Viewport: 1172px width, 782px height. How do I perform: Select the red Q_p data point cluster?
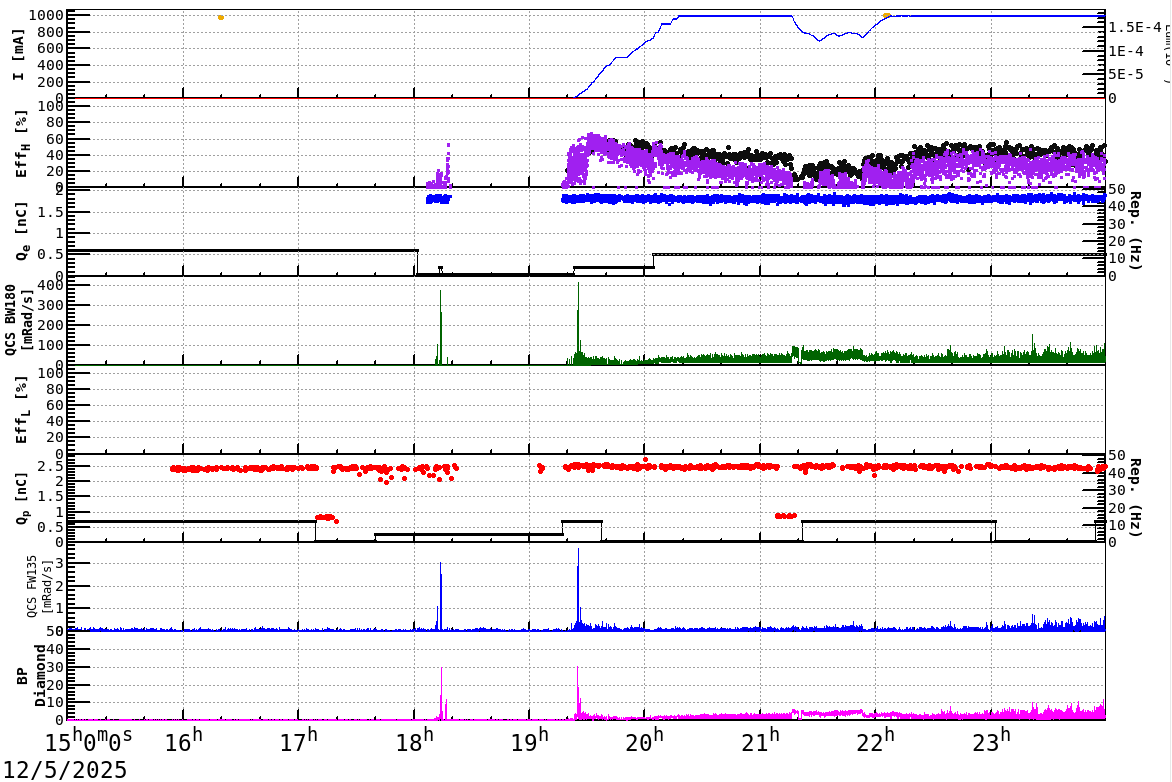[700, 466]
